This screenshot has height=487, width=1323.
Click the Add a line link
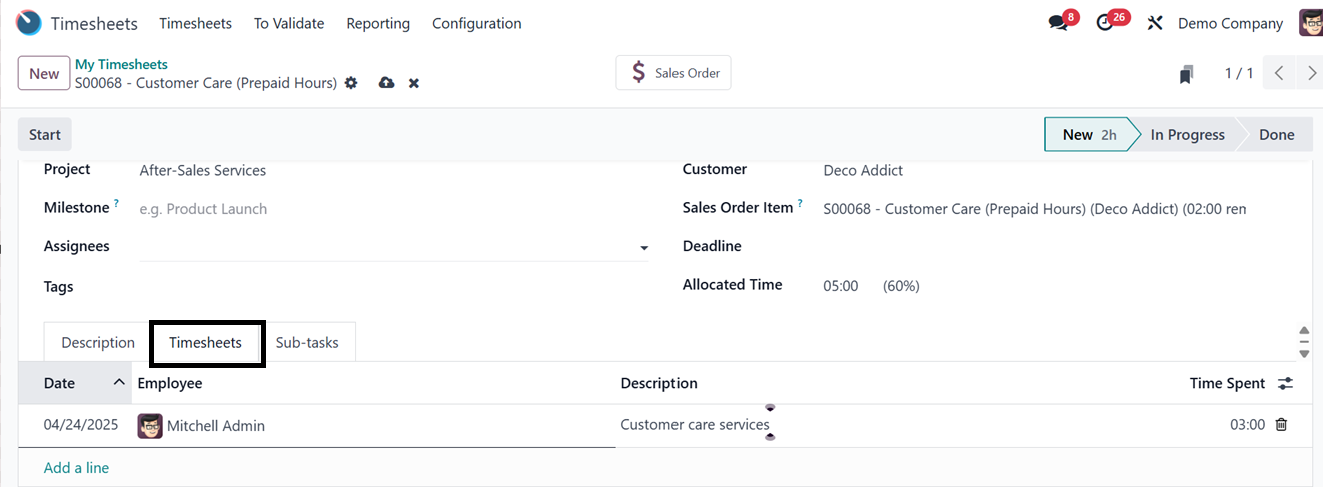(x=76, y=468)
